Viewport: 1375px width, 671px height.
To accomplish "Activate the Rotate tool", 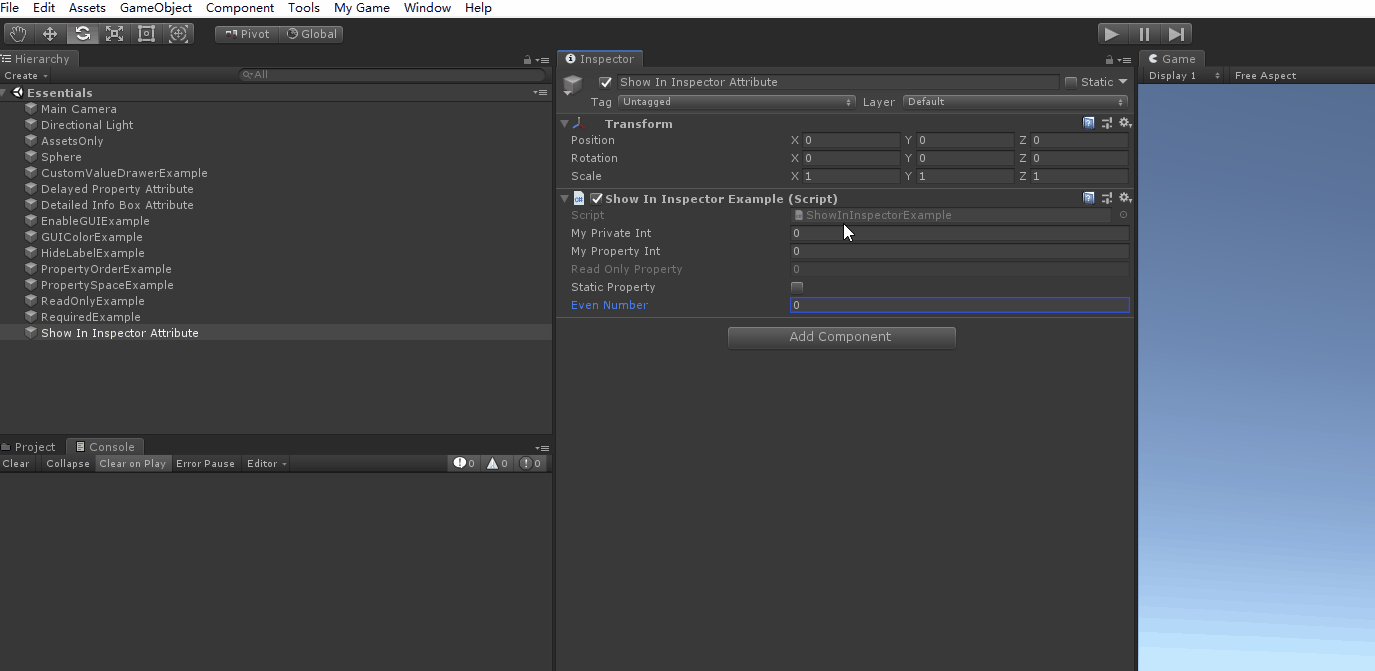I will [x=83, y=34].
